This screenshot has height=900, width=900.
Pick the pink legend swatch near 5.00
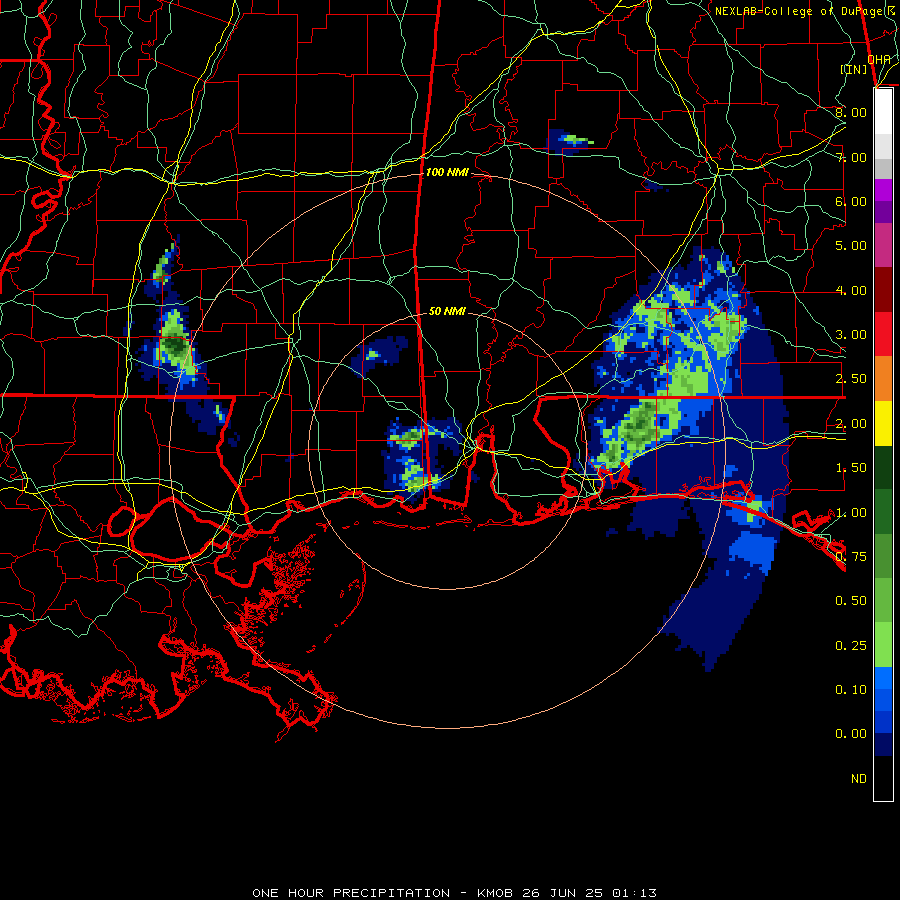pyautogui.click(x=883, y=245)
